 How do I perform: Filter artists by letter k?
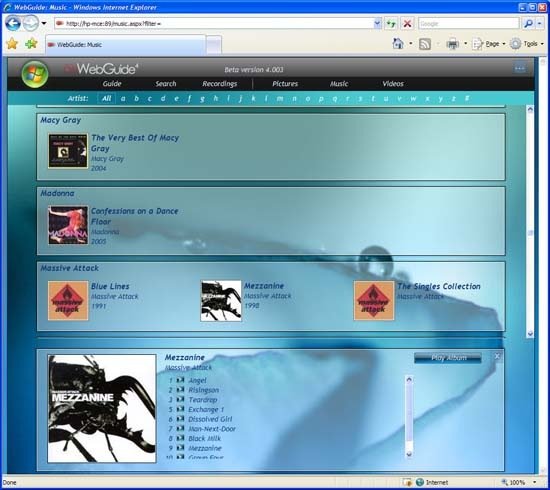[x=253, y=99]
